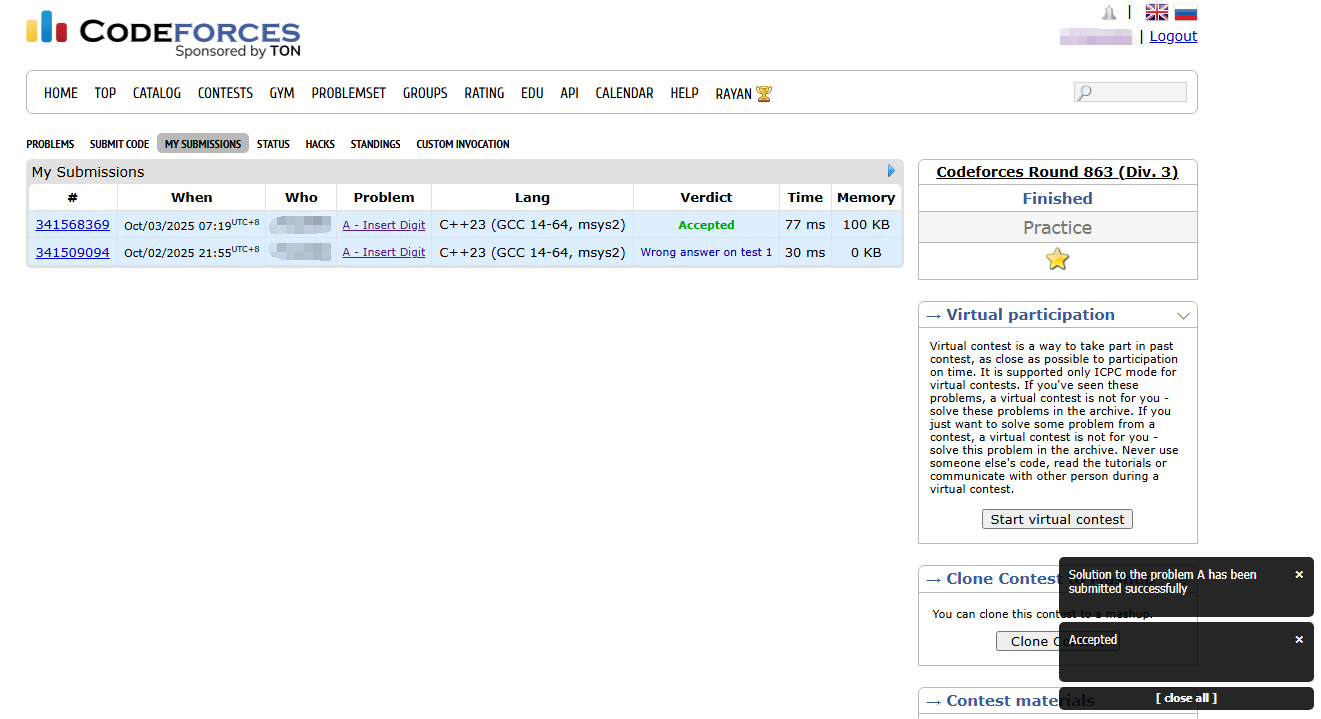Switch to the PROBLEMS tab

pyautogui.click(x=50, y=144)
